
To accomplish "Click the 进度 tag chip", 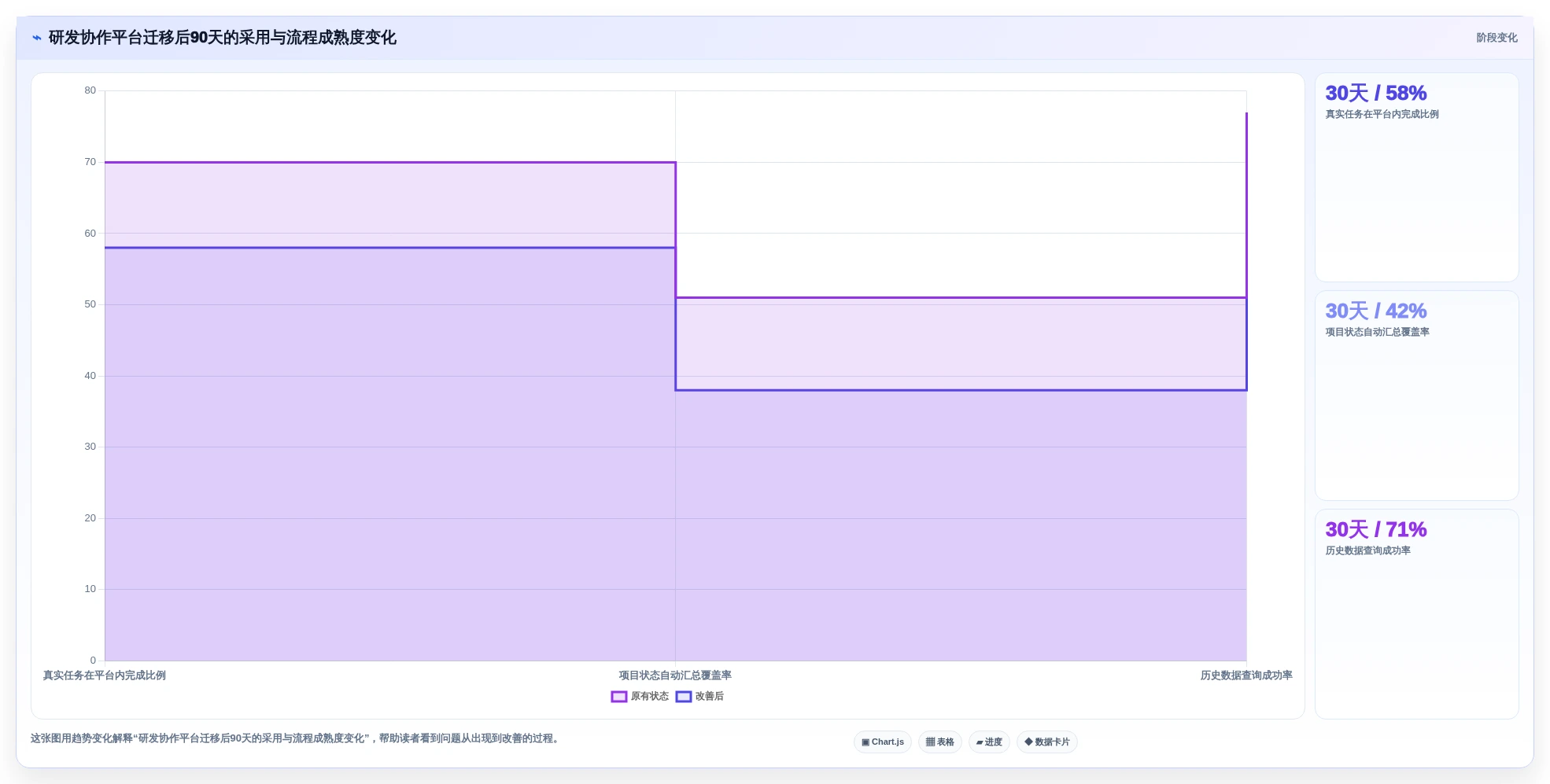I will click(989, 742).
